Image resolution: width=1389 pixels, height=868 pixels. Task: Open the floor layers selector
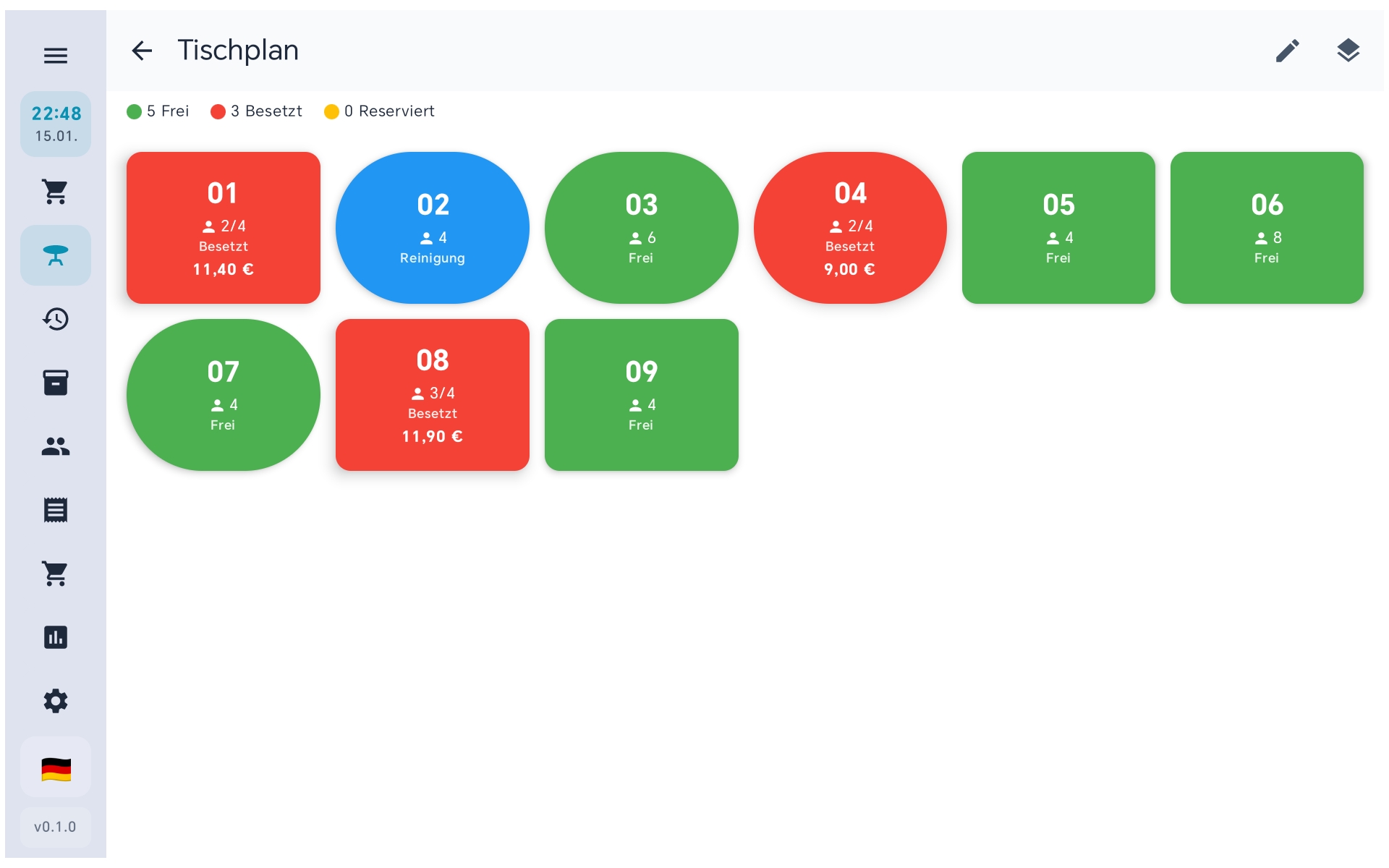coord(1348,51)
